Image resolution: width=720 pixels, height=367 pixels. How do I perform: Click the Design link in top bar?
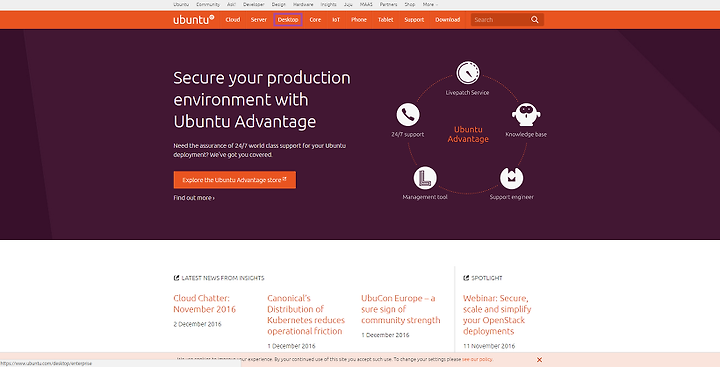pos(279,5)
